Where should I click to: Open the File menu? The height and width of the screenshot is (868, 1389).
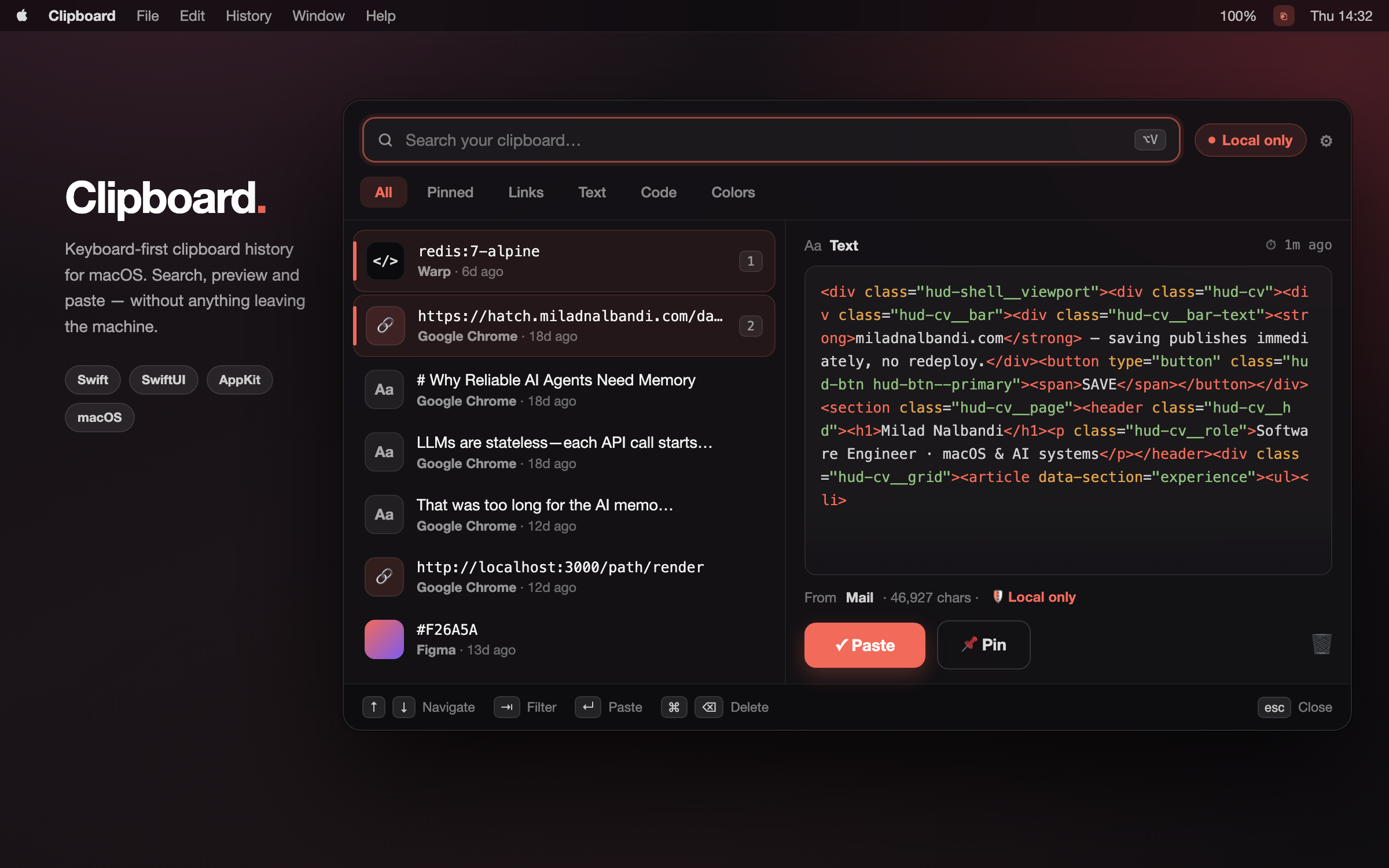(148, 16)
